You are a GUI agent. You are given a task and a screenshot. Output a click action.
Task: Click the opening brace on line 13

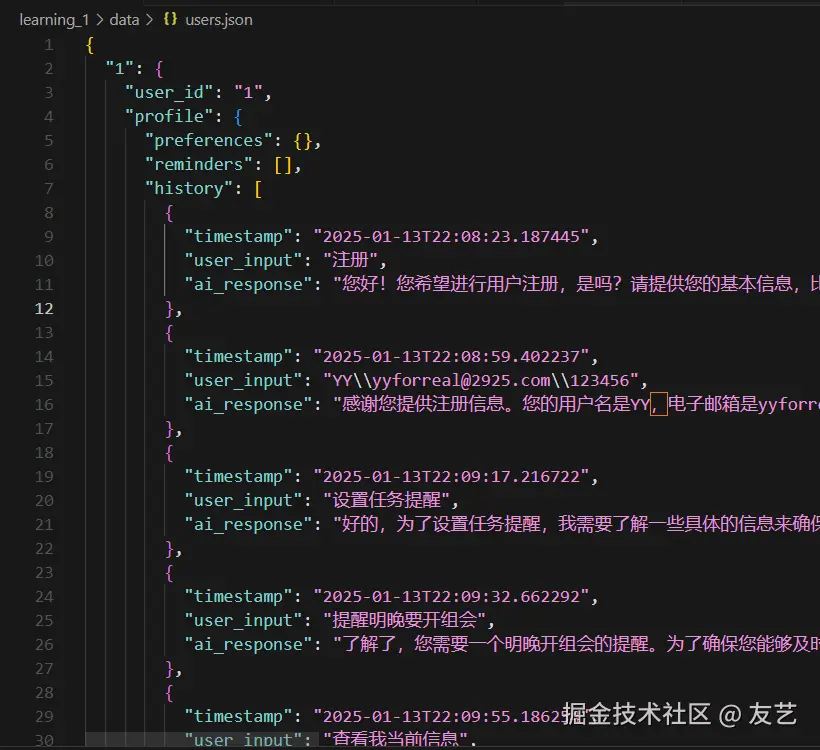[169, 333]
